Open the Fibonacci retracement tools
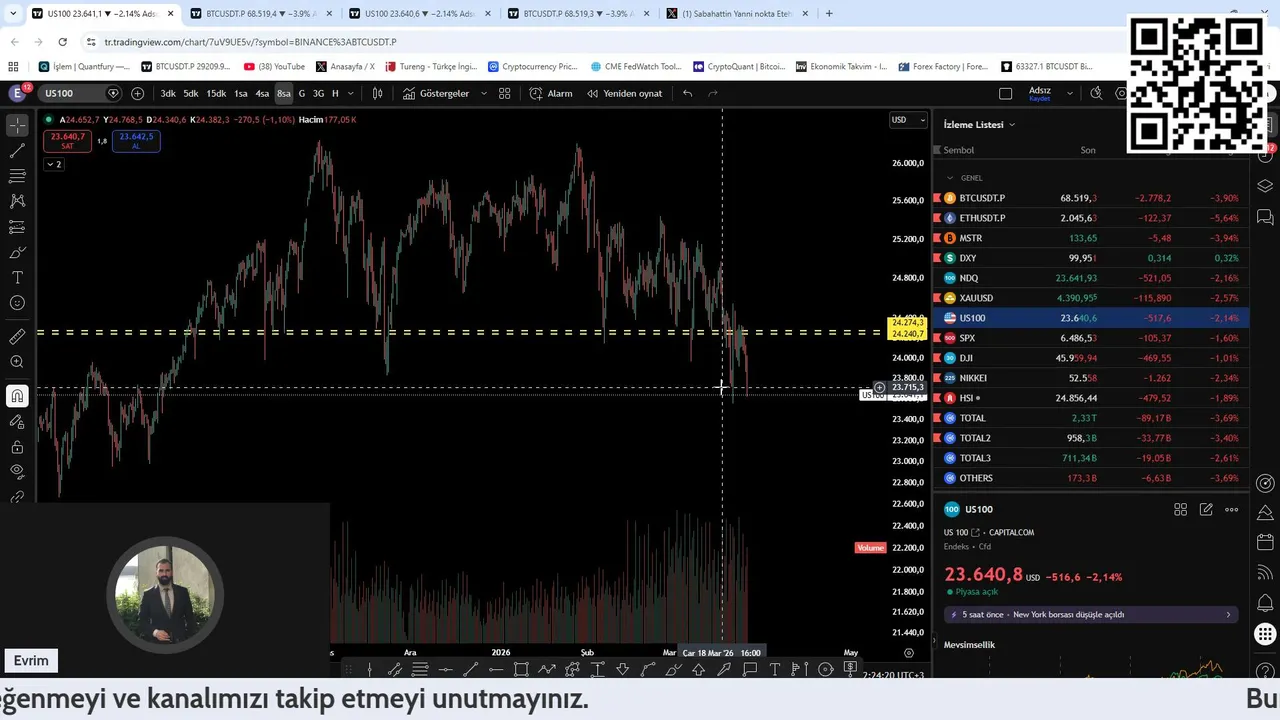The width and height of the screenshot is (1280, 720). pyautogui.click(x=17, y=176)
